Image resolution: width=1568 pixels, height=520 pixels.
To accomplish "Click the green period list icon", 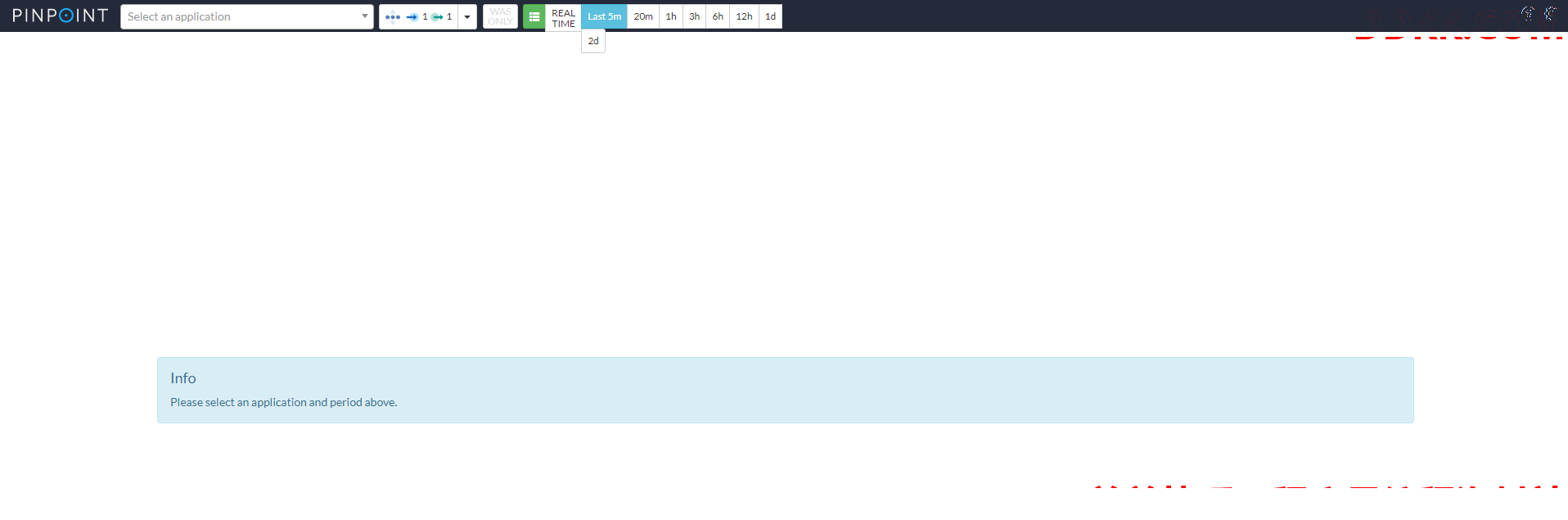I will tap(534, 16).
